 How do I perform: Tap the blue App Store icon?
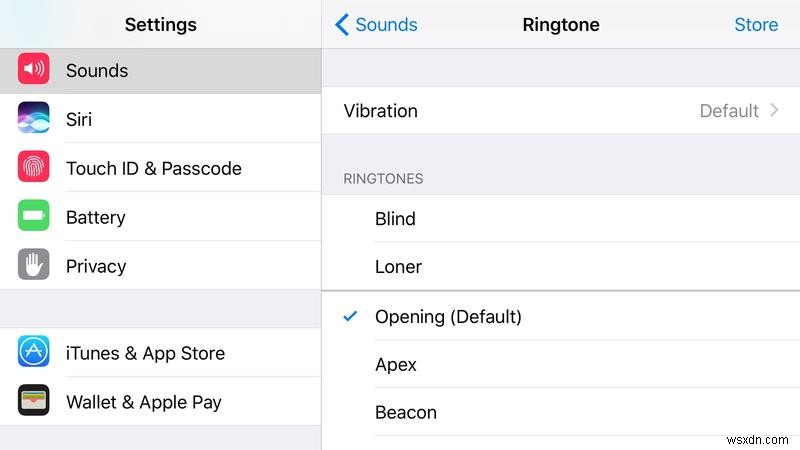pyautogui.click(x=34, y=353)
